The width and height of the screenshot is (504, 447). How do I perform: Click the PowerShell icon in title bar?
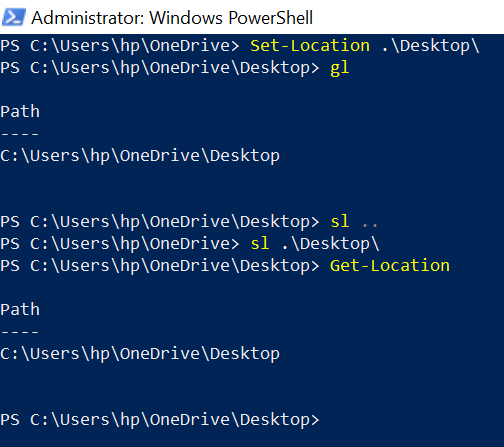tap(14, 17)
